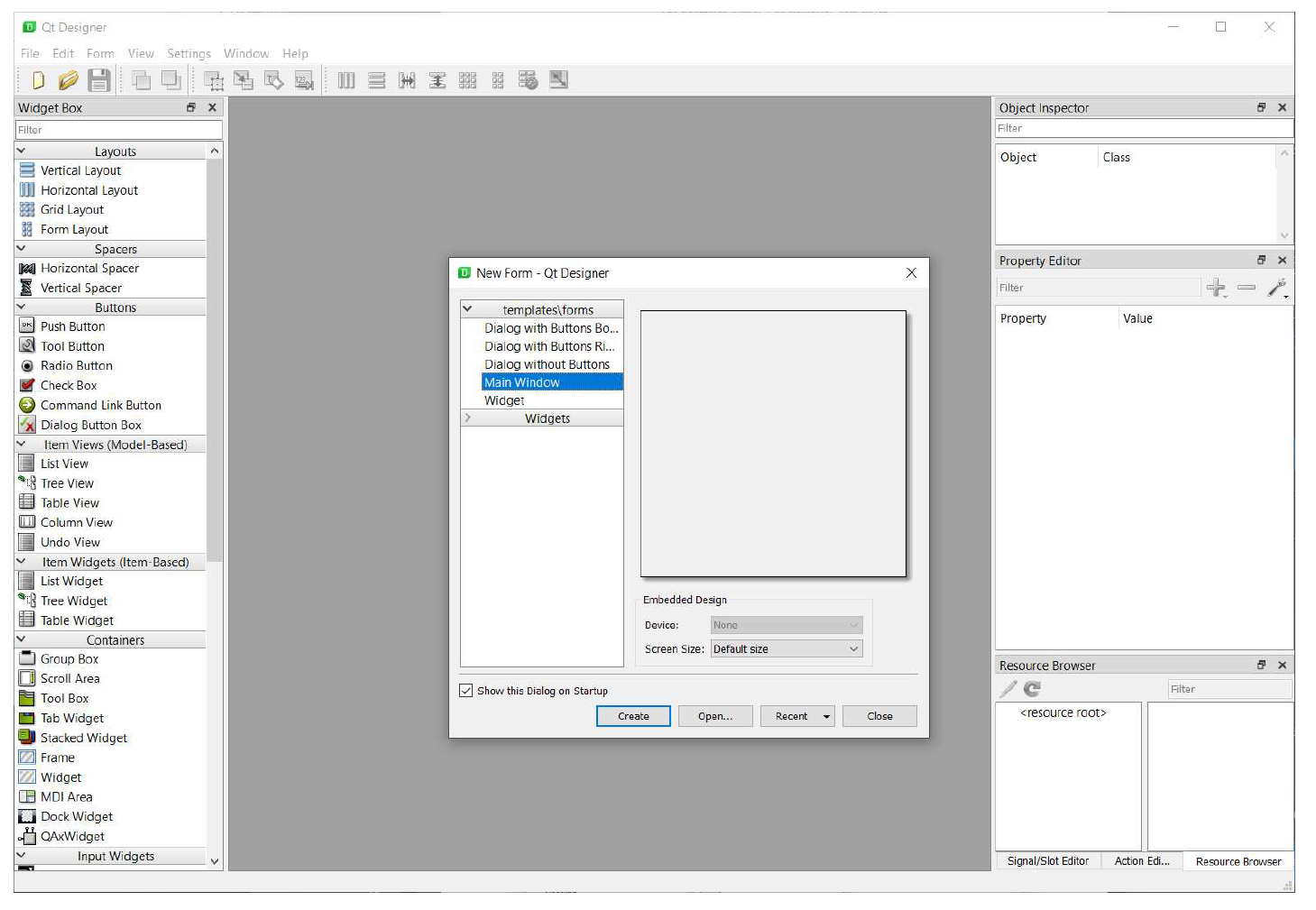Click the Save floppy disk icon
Screen dimensions: 1316x910
pos(99,80)
